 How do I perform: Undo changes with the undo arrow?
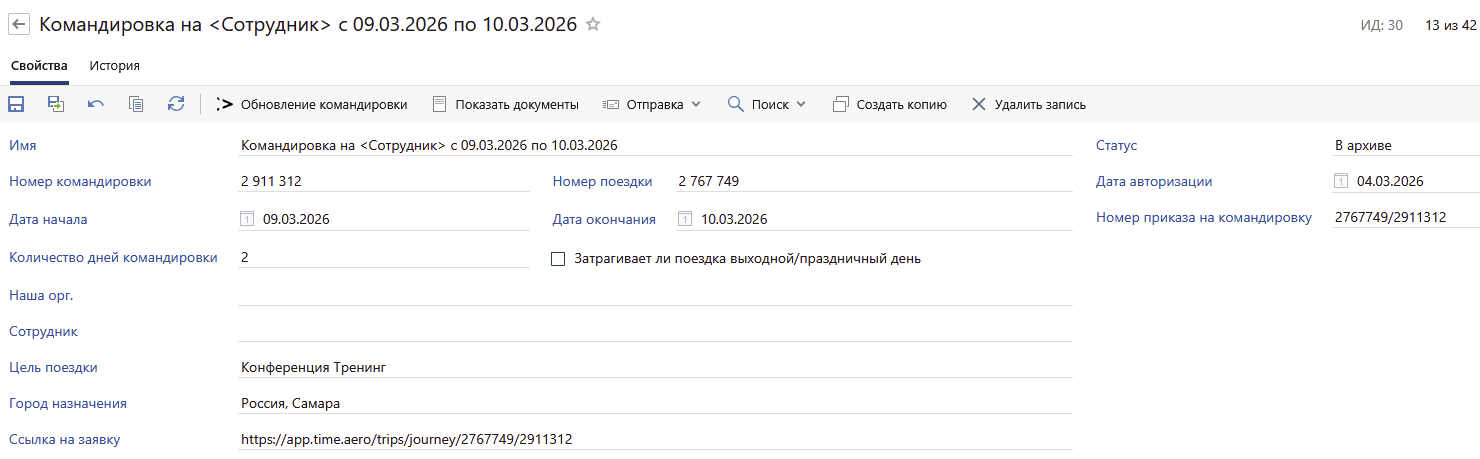(x=96, y=104)
